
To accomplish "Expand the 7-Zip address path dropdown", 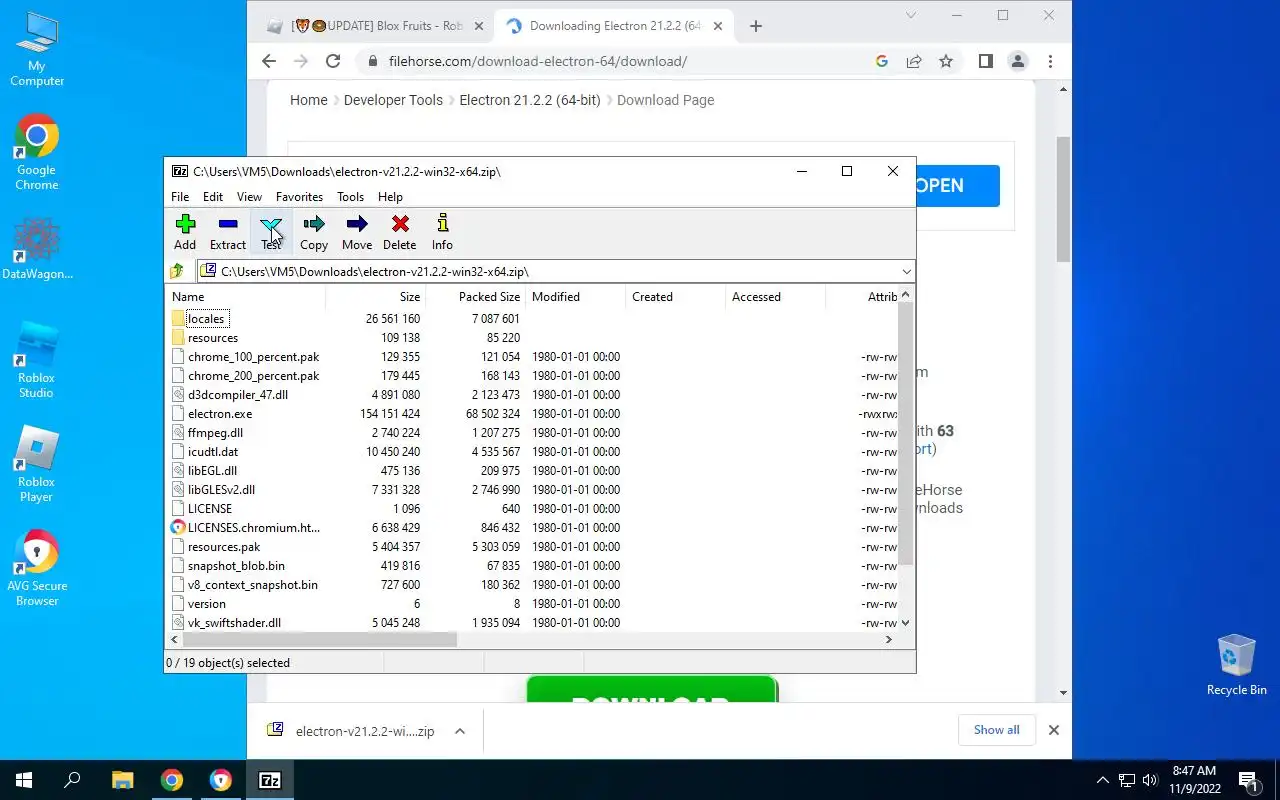I will click(x=906, y=271).
